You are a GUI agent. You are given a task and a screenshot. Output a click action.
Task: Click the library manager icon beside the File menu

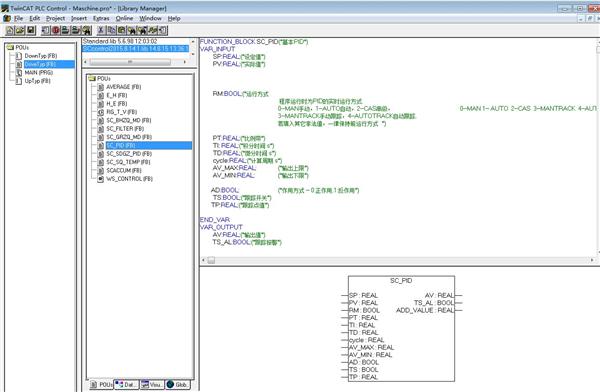[x=7, y=18]
